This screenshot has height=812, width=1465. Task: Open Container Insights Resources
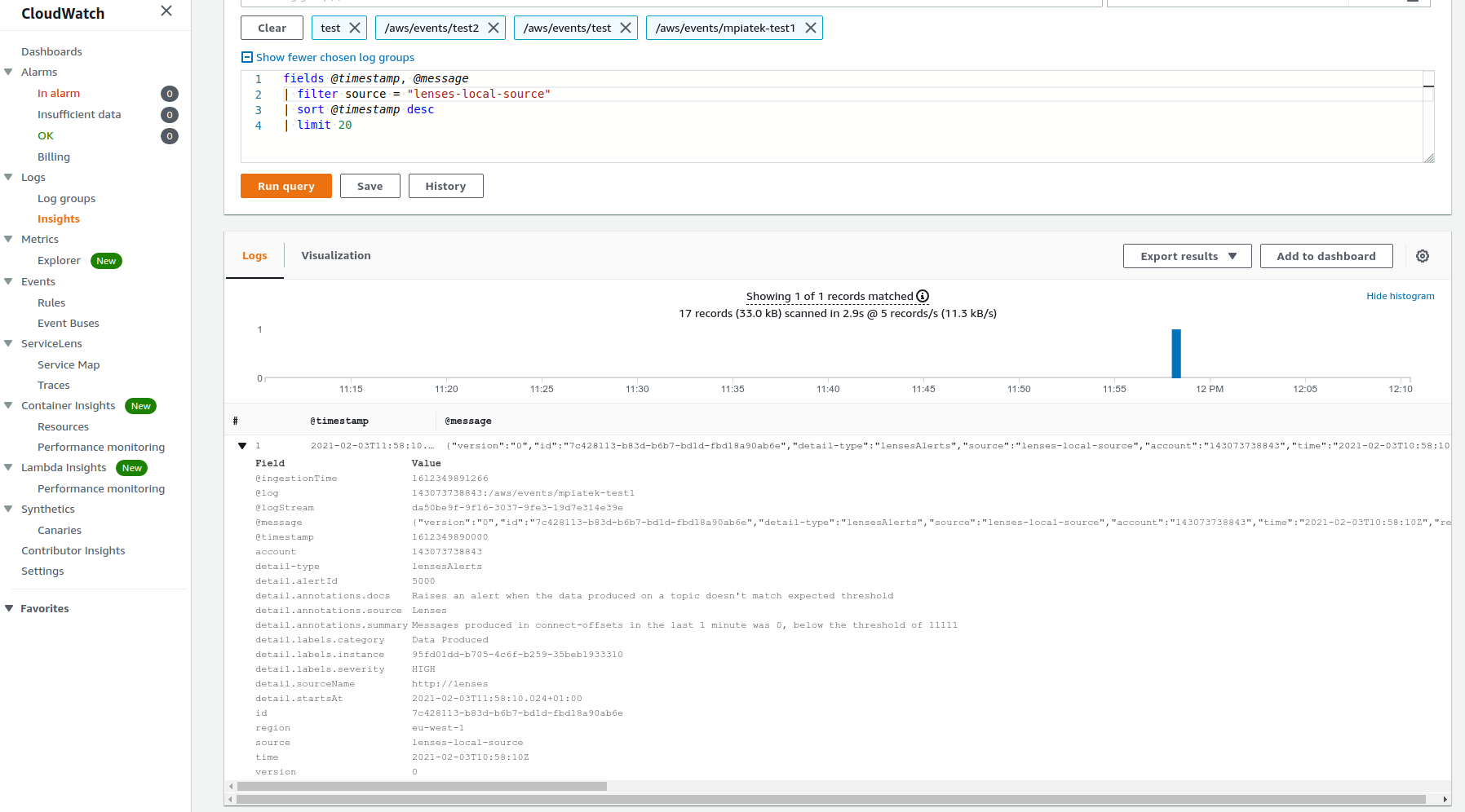[x=63, y=426]
